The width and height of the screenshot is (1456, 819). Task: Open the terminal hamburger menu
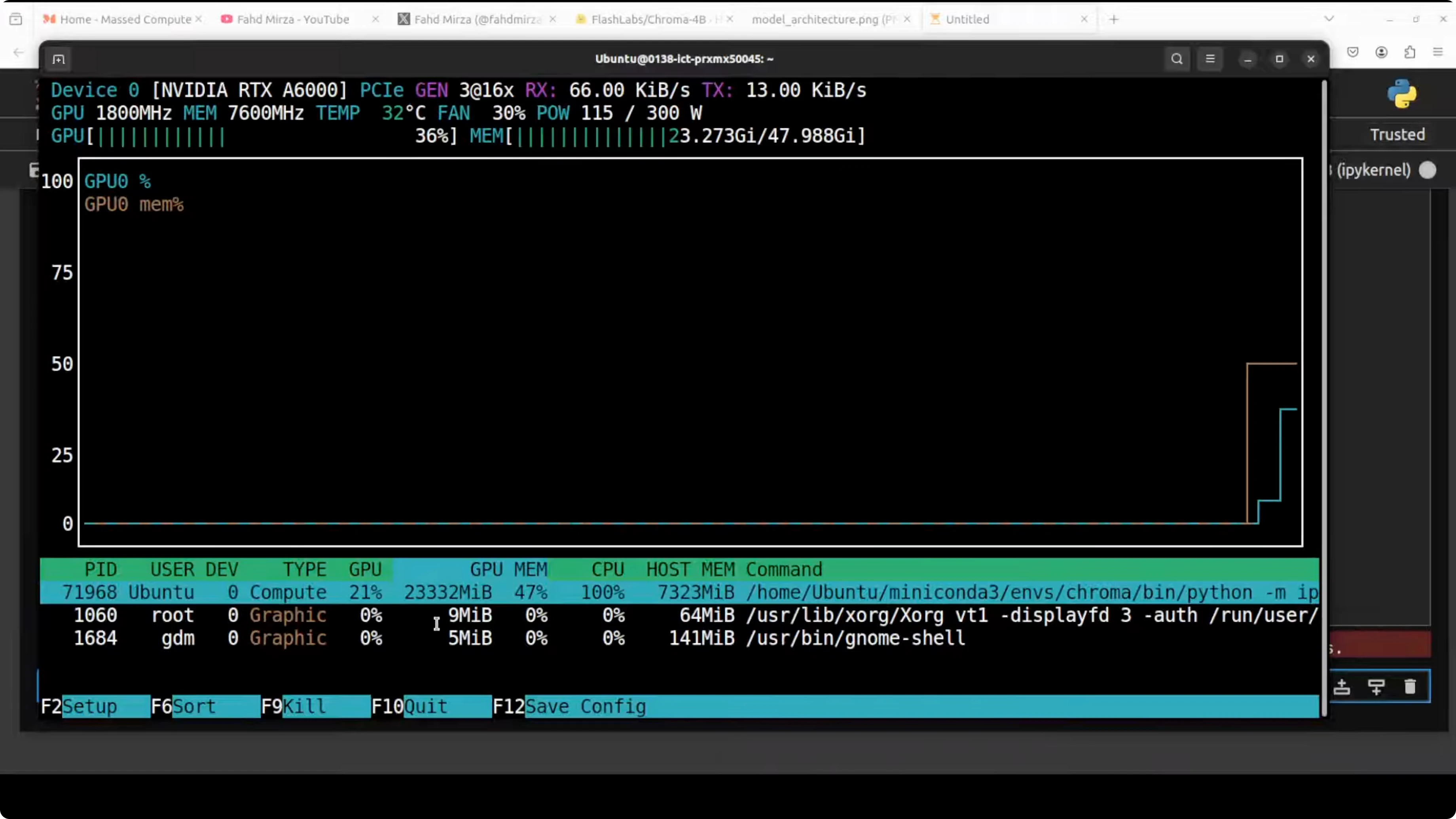coord(1210,59)
